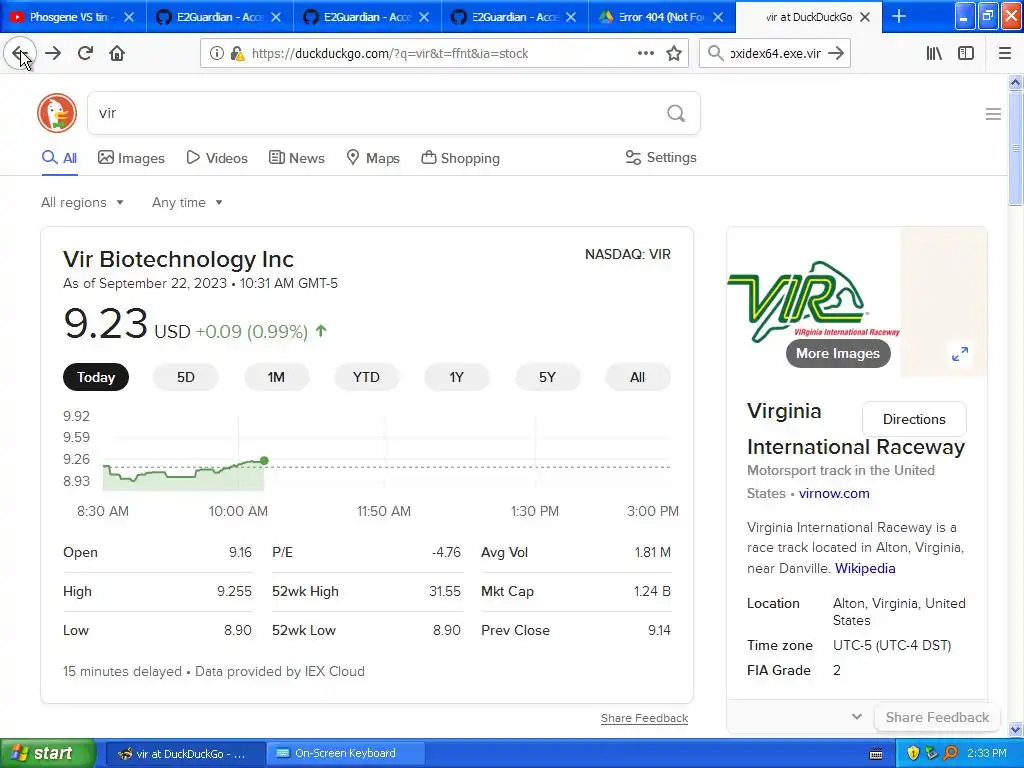Open the keyboard icon in system tray
1024x768 pixels.
(x=876, y=754)
